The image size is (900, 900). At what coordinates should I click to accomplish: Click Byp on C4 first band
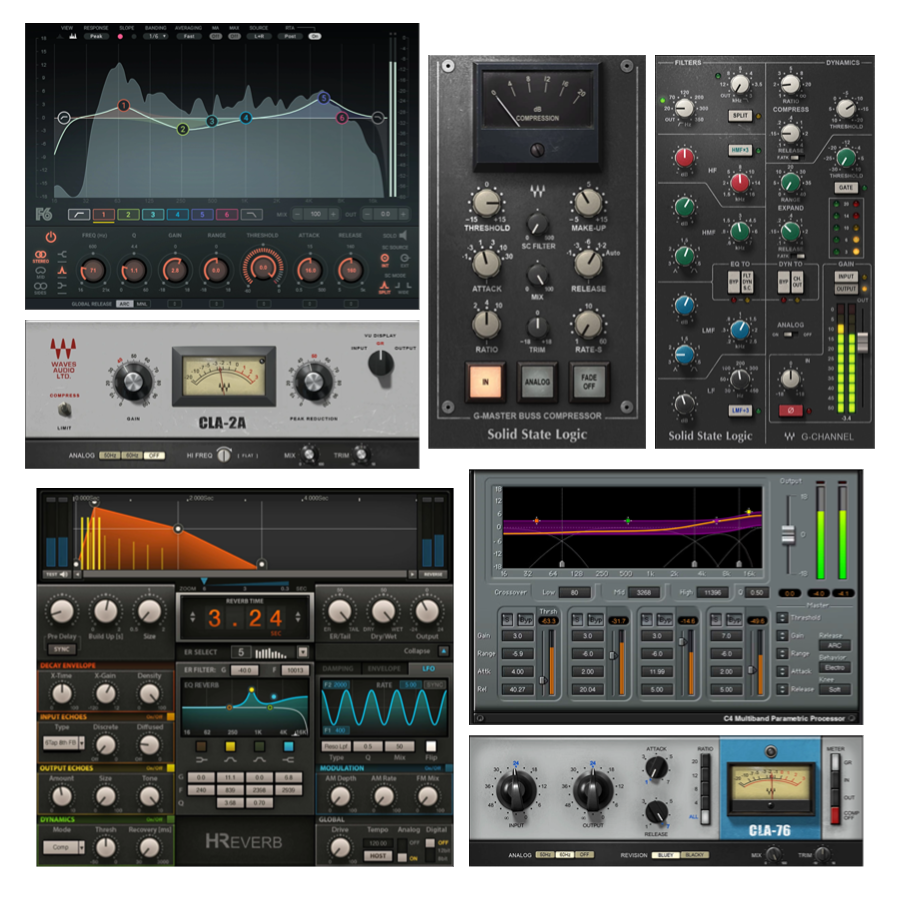[x=525, y=620]
